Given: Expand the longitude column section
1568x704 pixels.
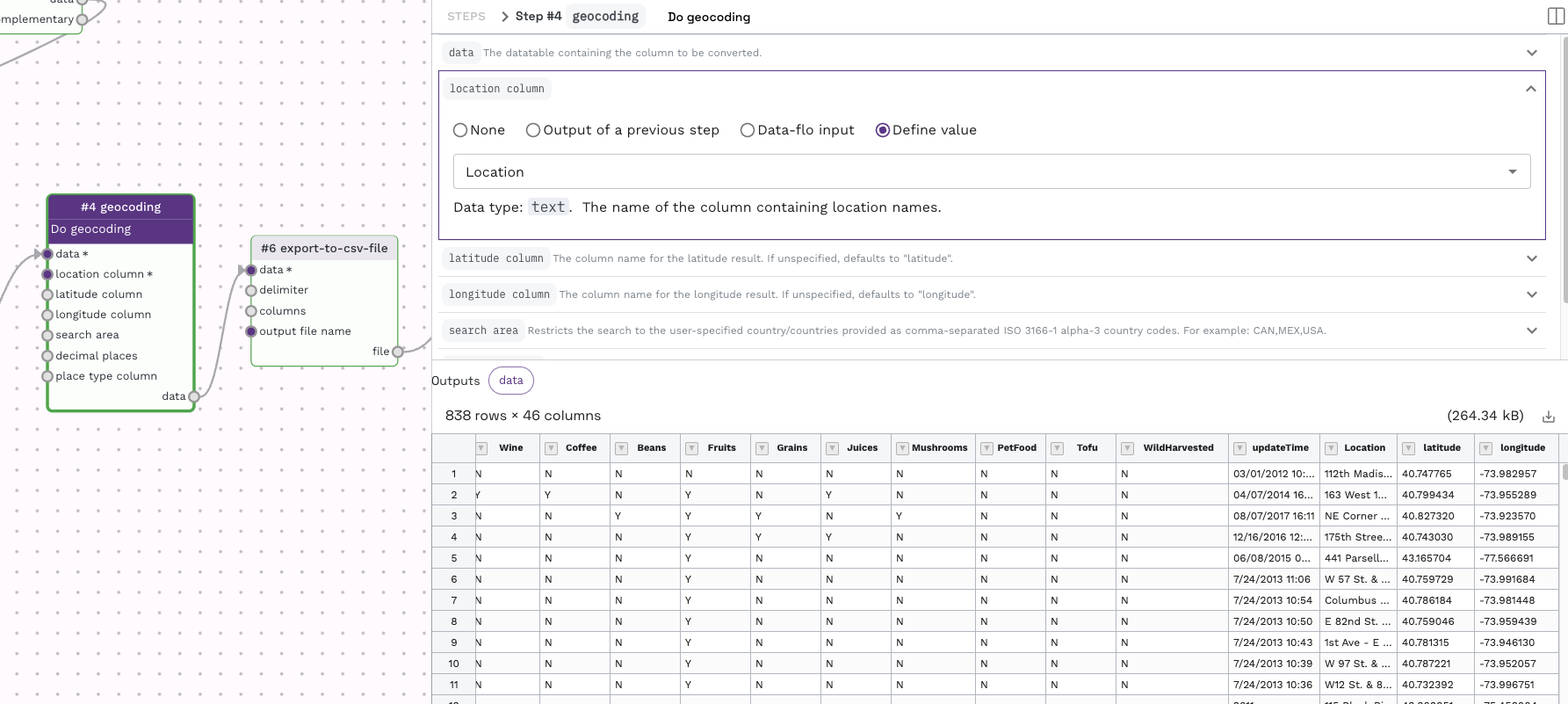Looking at the screenshot, I should coord(1532,294).
